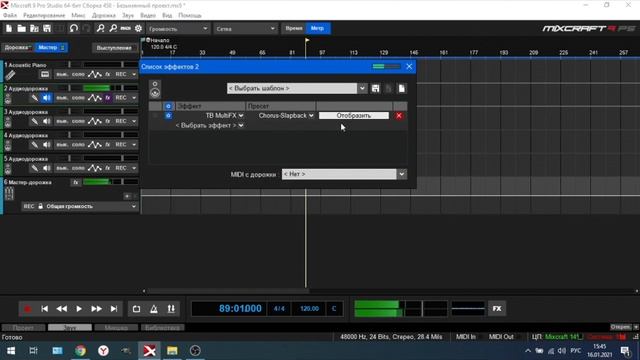Rewind to start in transport
Image resolution: width=640 pixels, height=360 pixels.
44,309
